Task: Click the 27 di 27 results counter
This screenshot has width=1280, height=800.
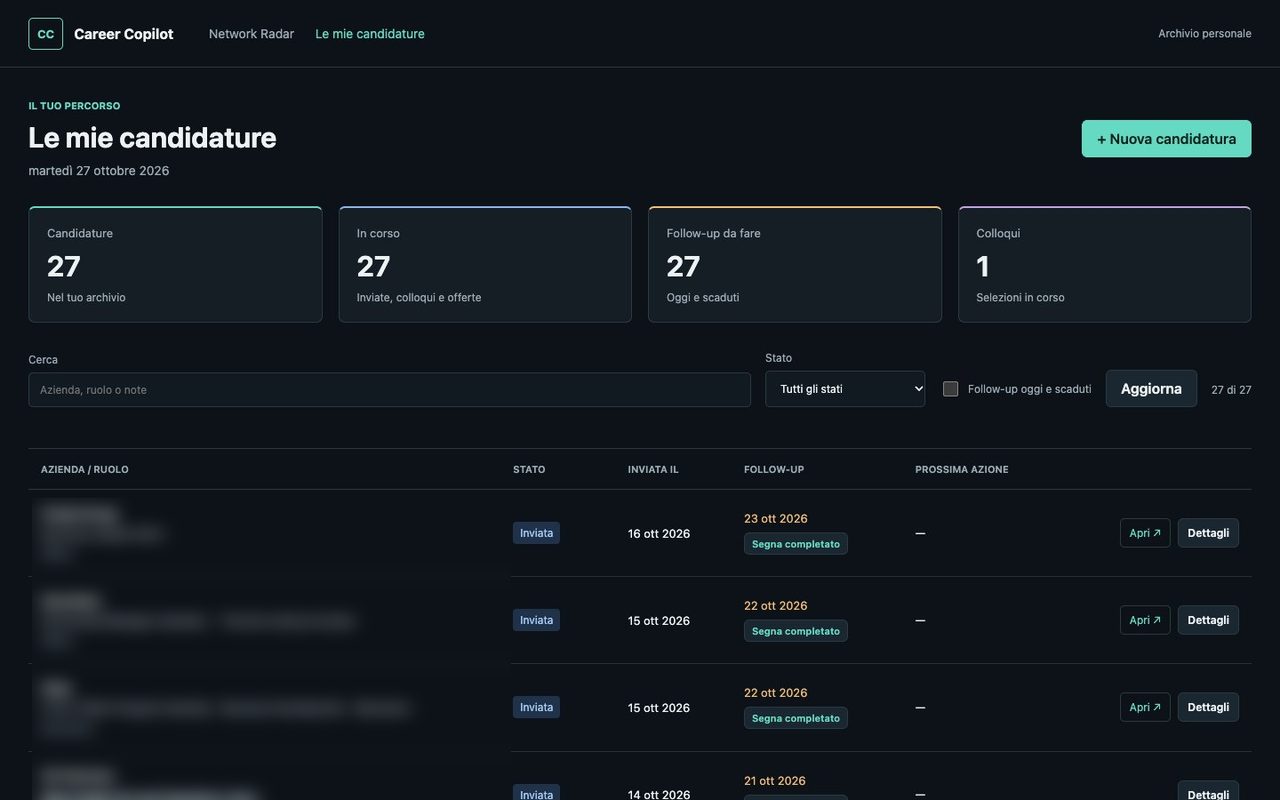Action: [x=1231, y=390]
